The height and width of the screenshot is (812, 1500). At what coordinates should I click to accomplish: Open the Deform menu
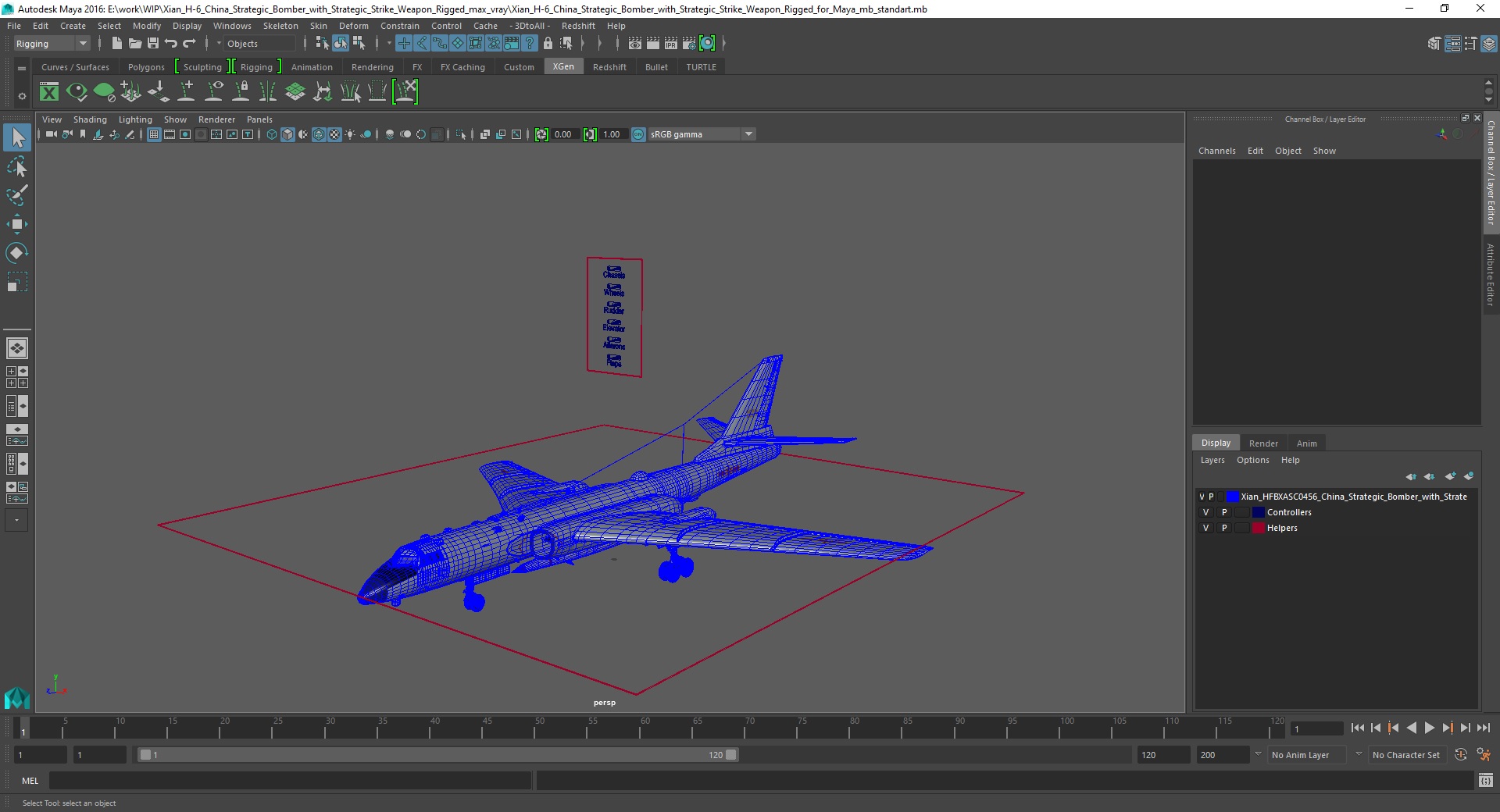[x=353, y=26]
